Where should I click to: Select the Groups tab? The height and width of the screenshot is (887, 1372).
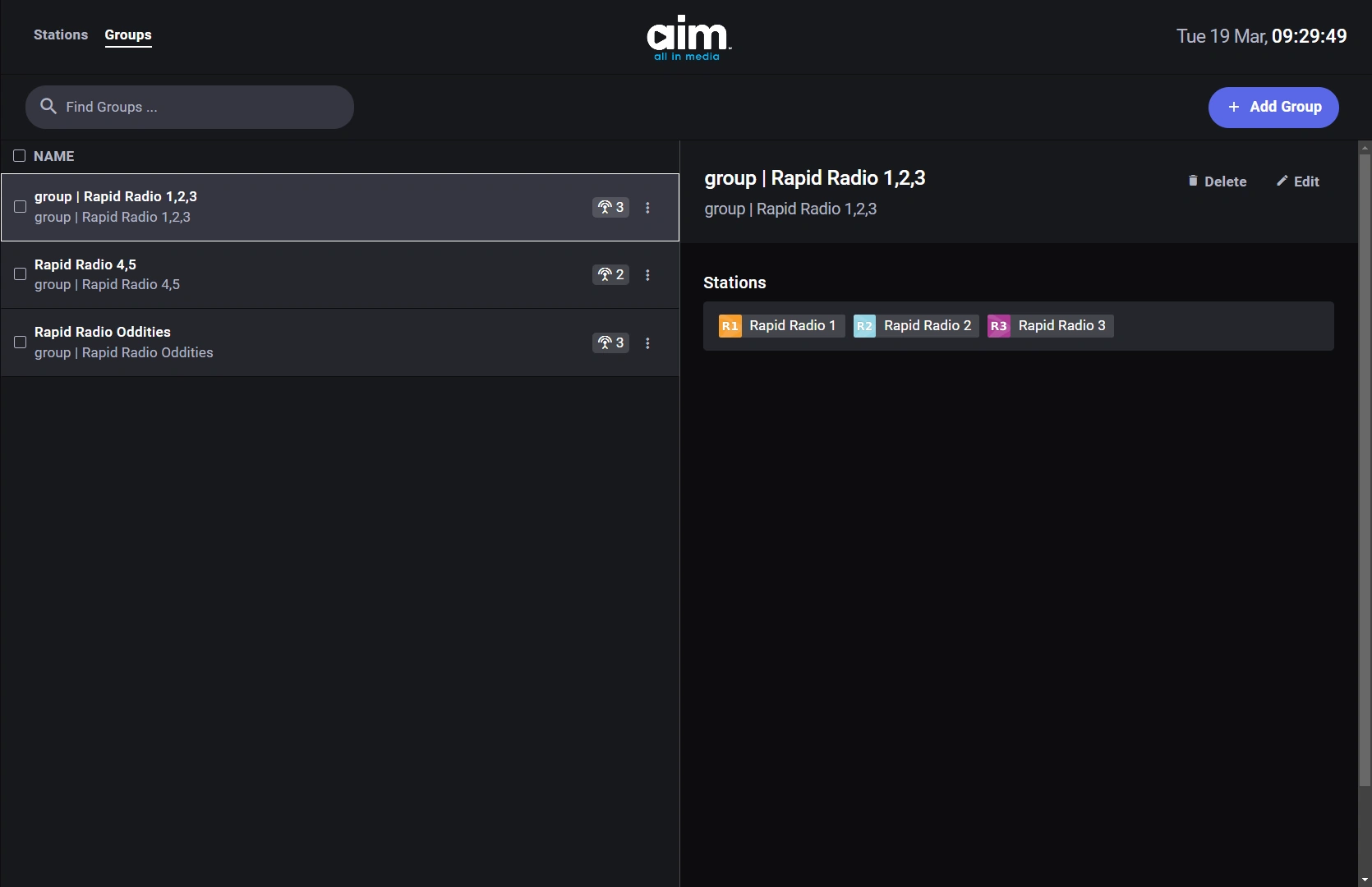point(128,34)
